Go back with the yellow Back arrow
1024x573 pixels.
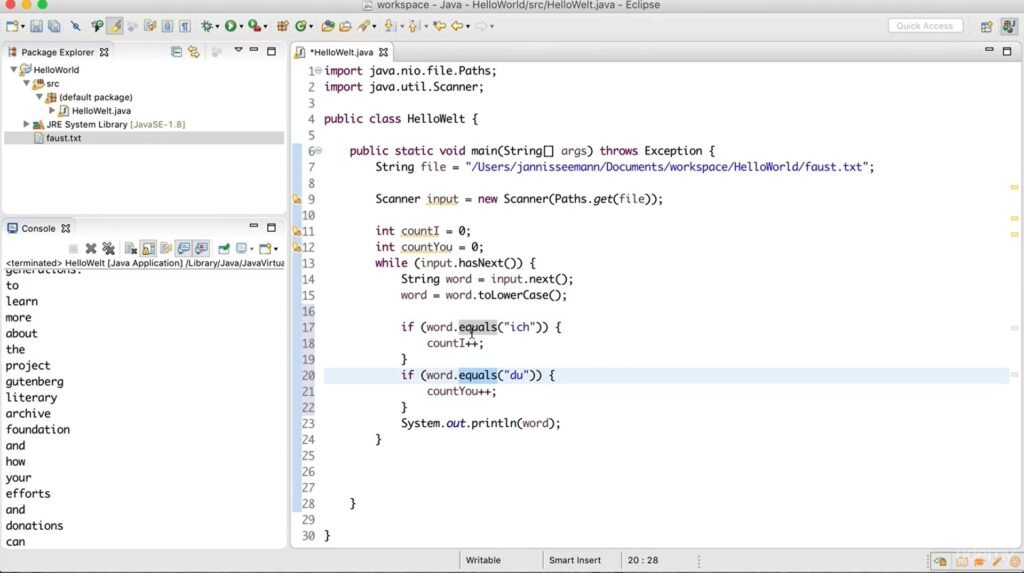(x=456, y=26)
